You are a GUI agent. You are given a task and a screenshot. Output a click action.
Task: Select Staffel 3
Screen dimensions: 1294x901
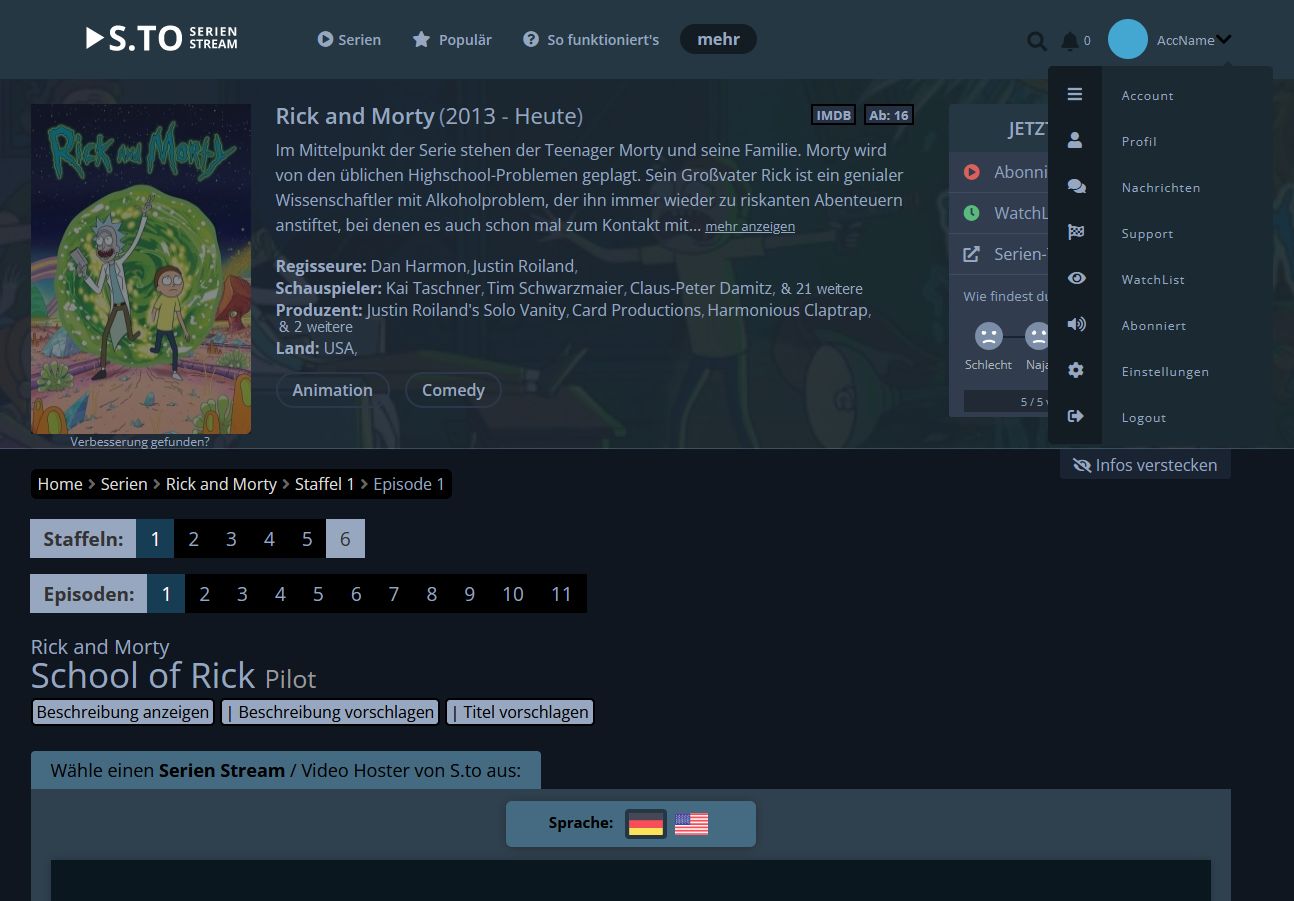231,539
